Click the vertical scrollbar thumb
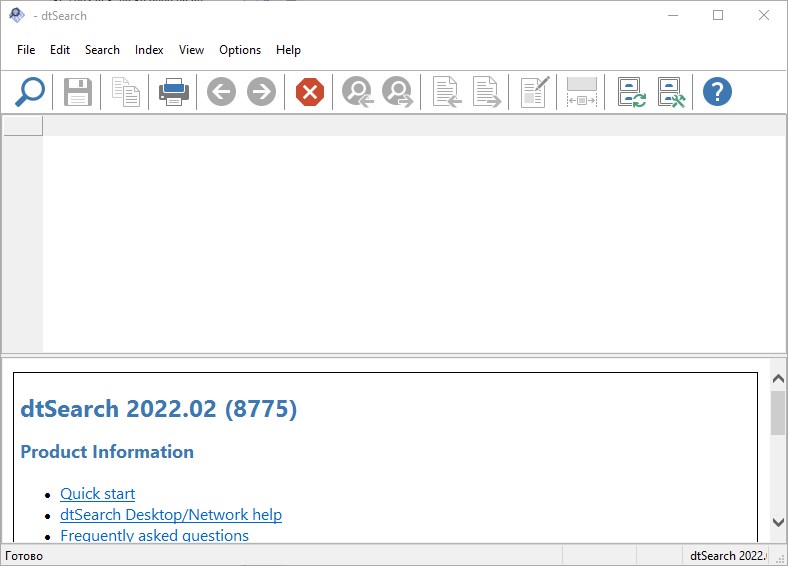The width and height of the screenshot is (788, 566). pos(778,412)
